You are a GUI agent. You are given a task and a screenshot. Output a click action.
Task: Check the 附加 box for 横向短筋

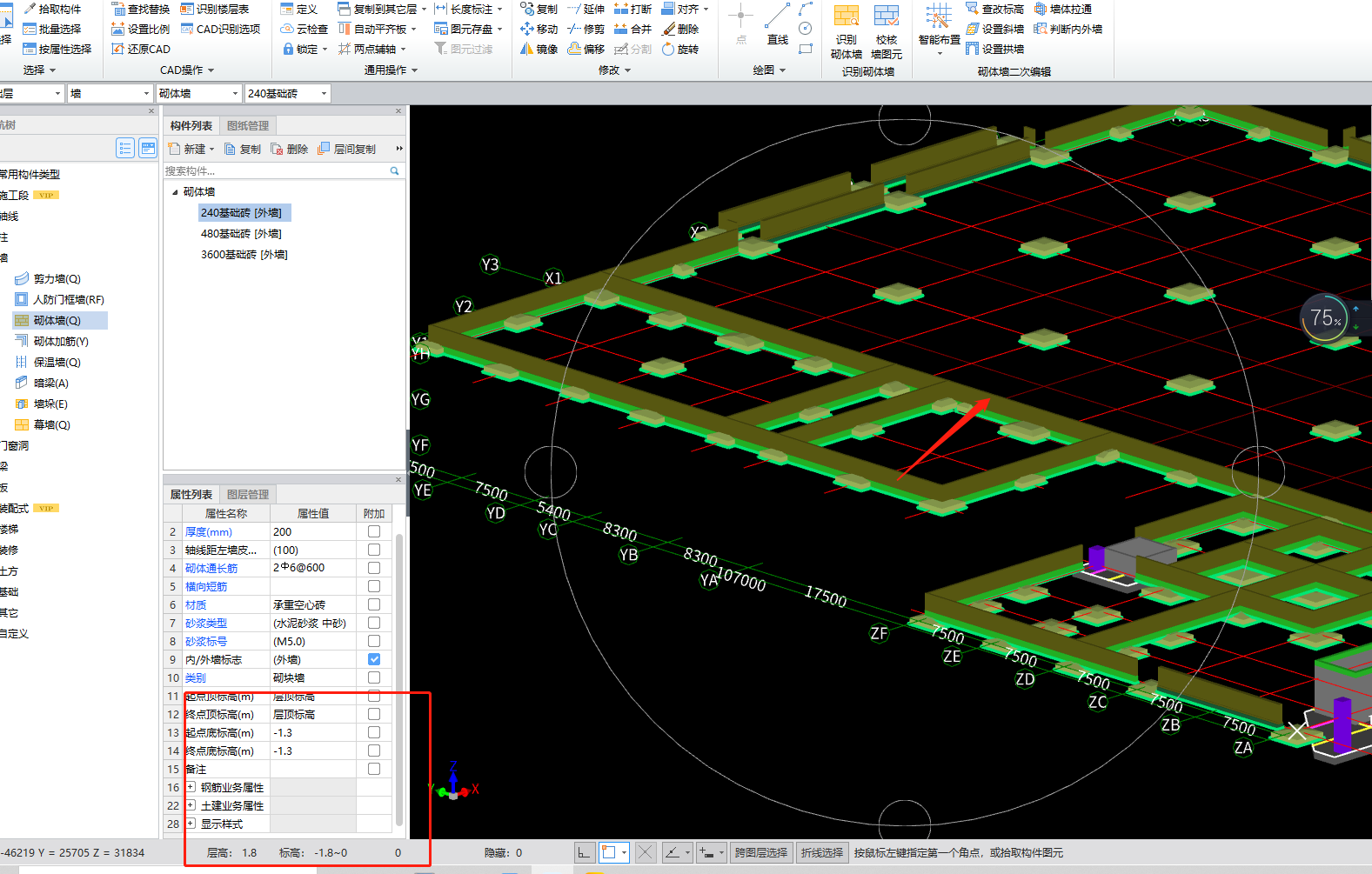pos(373,586)
